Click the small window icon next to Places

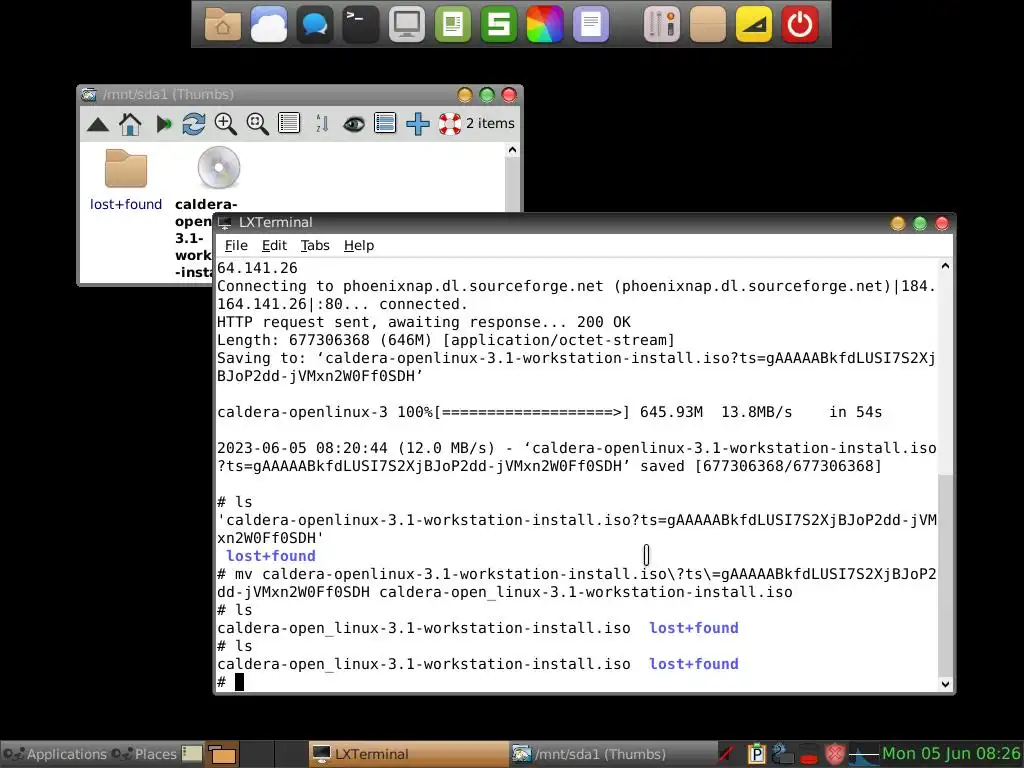point(191,754)
